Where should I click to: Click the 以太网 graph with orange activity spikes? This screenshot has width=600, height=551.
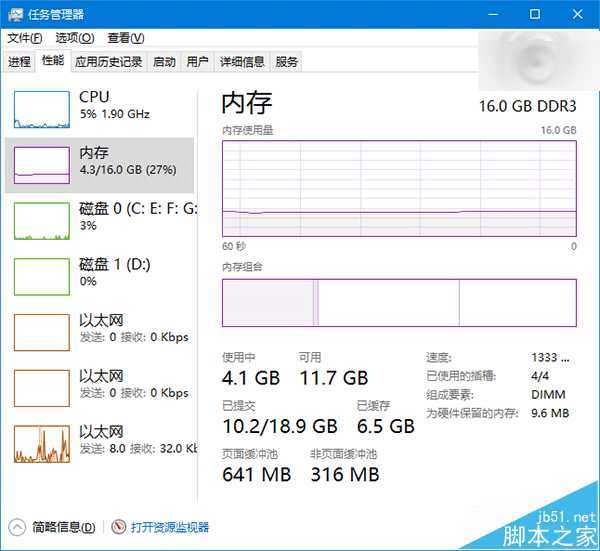pos(42,444)
